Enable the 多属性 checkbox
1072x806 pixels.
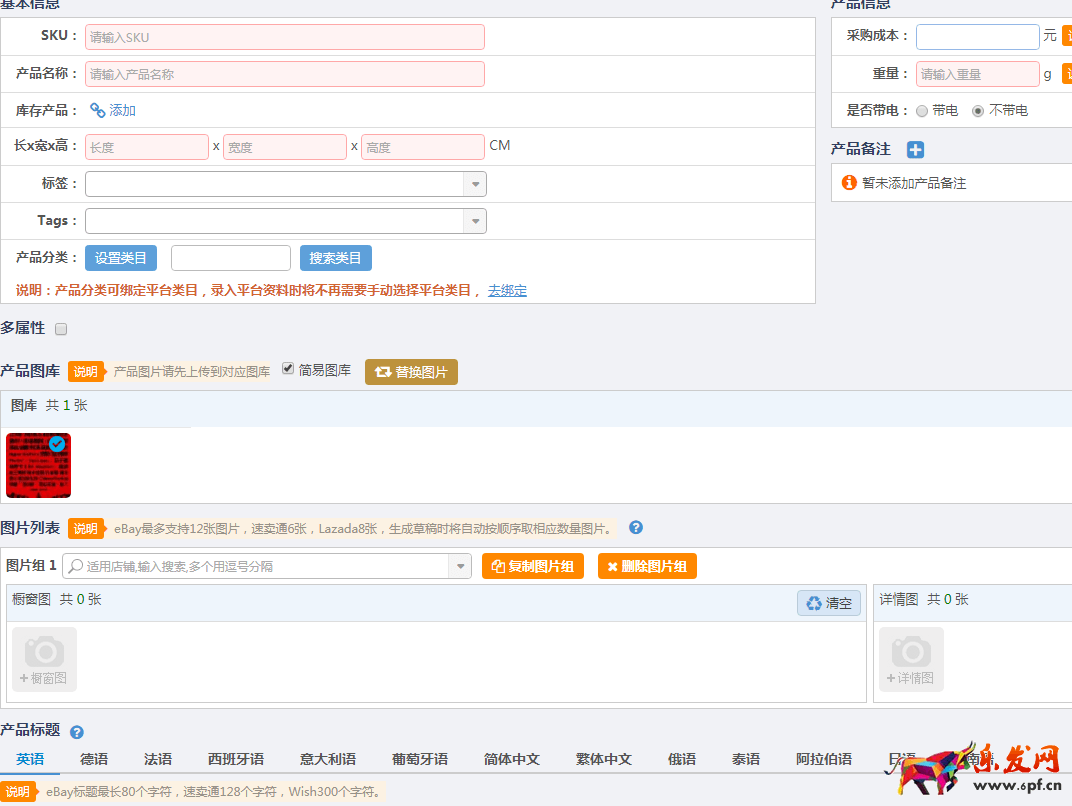[61, 329]
